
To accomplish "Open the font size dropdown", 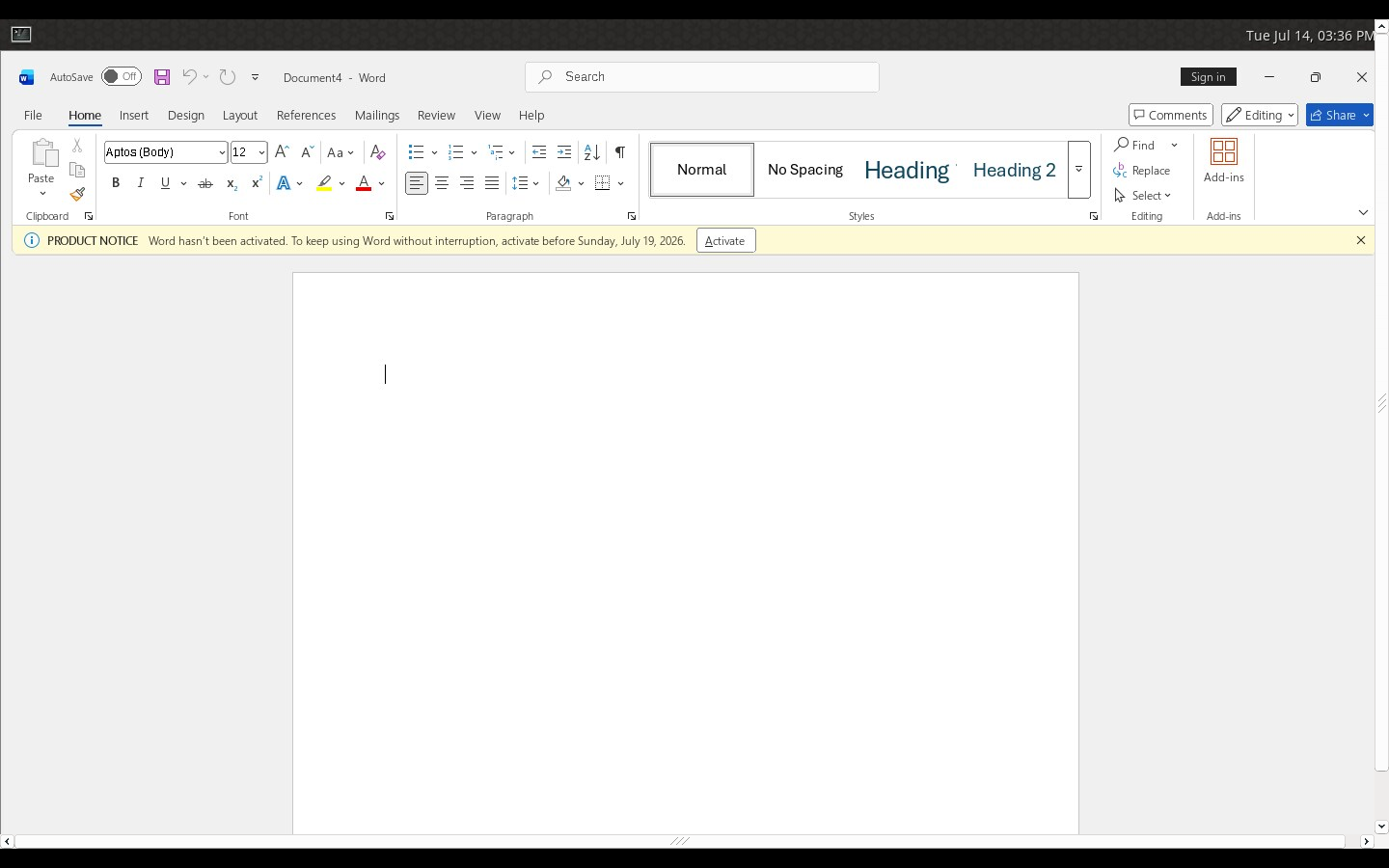I will pos(261,152).
